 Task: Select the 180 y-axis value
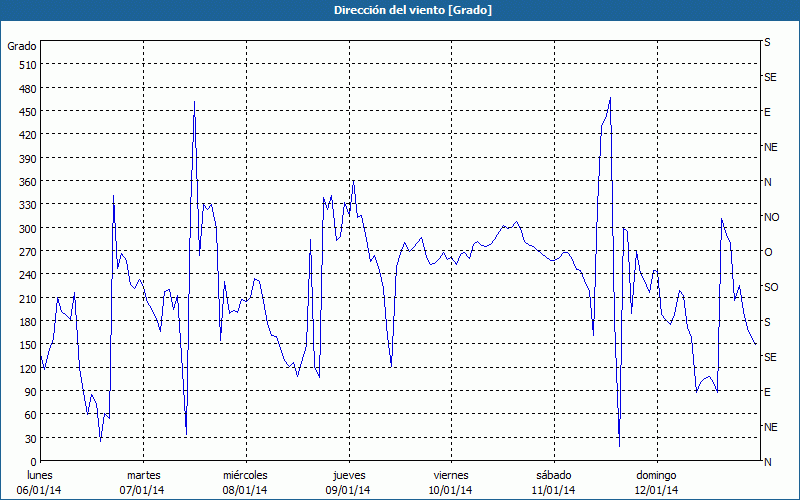pos(28,322)
